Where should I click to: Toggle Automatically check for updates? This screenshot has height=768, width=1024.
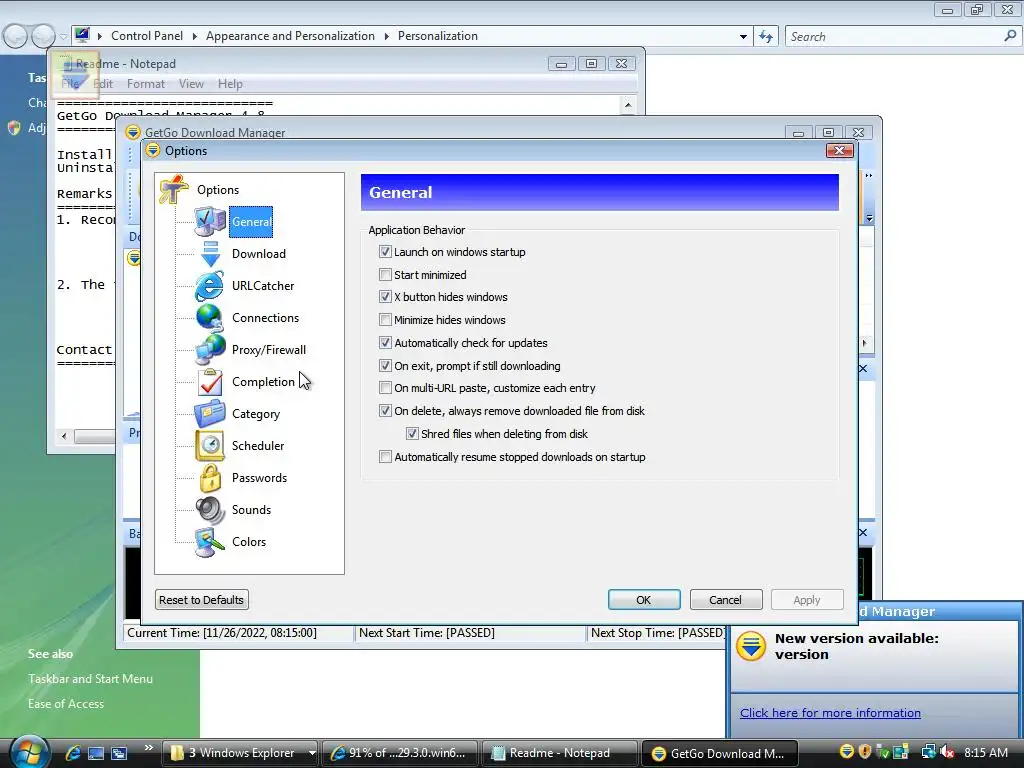click(385, 343)
